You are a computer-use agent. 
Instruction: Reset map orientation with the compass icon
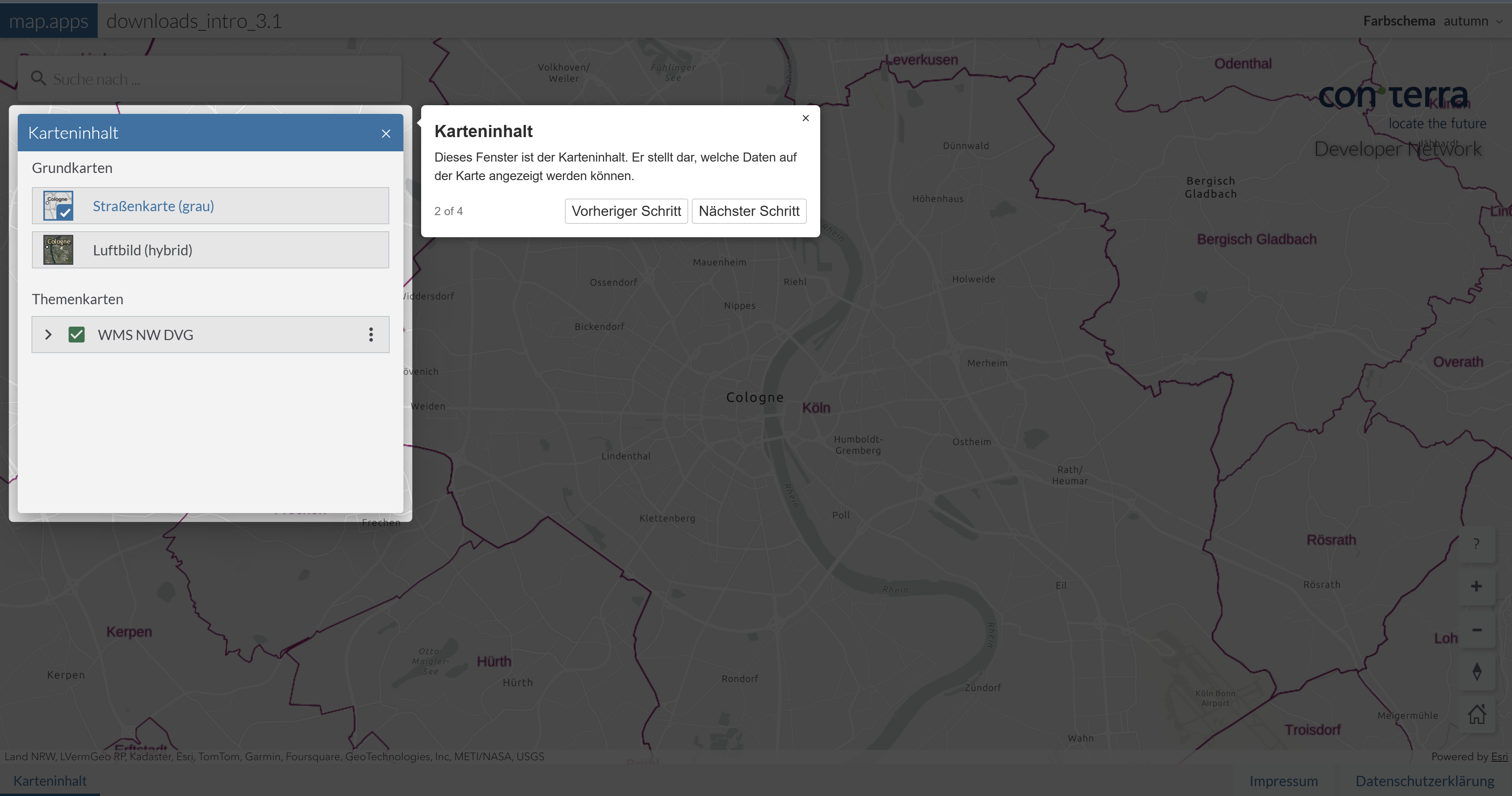coord(1476,671)
